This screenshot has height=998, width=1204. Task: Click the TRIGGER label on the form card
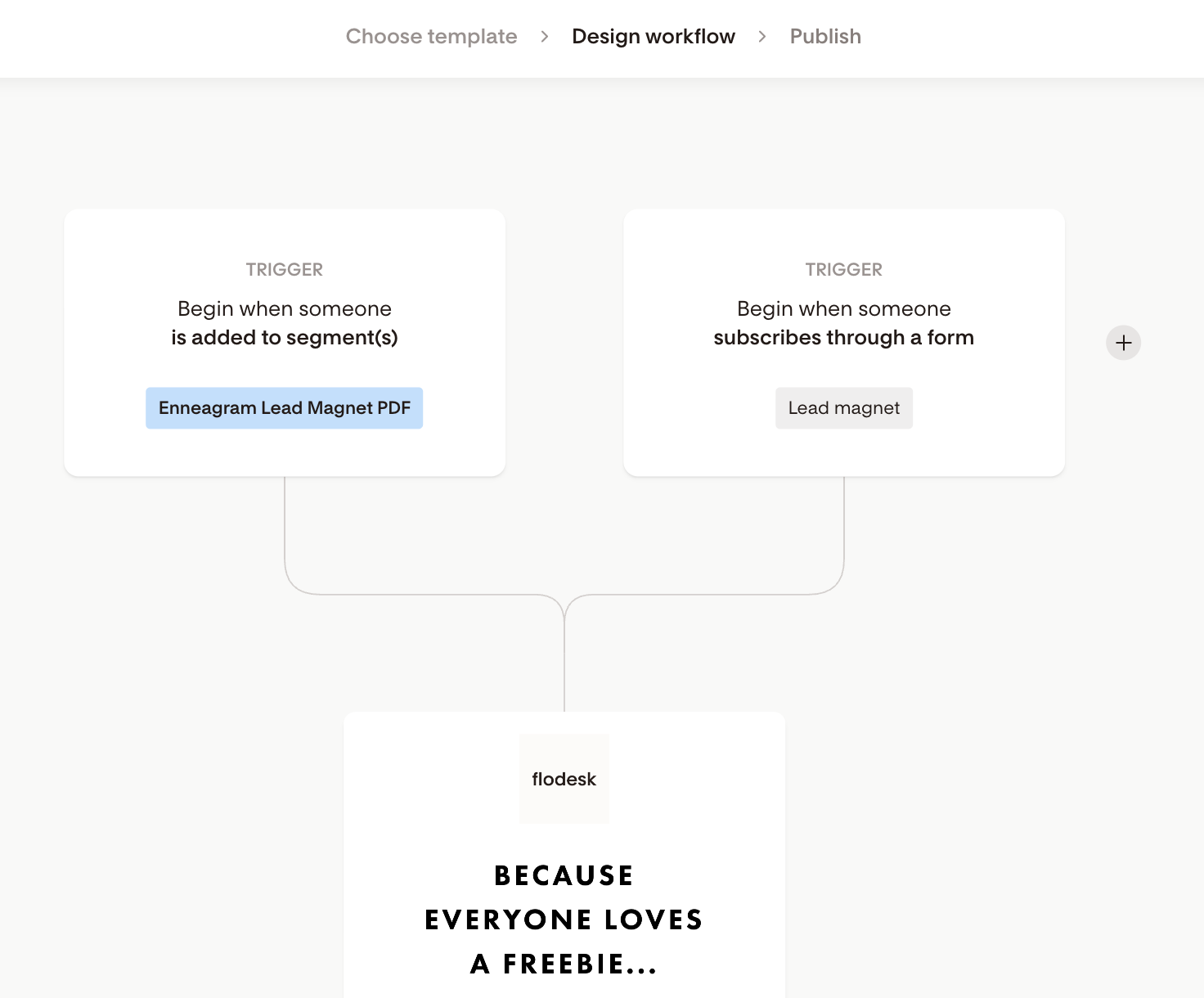tap(844, 270)
